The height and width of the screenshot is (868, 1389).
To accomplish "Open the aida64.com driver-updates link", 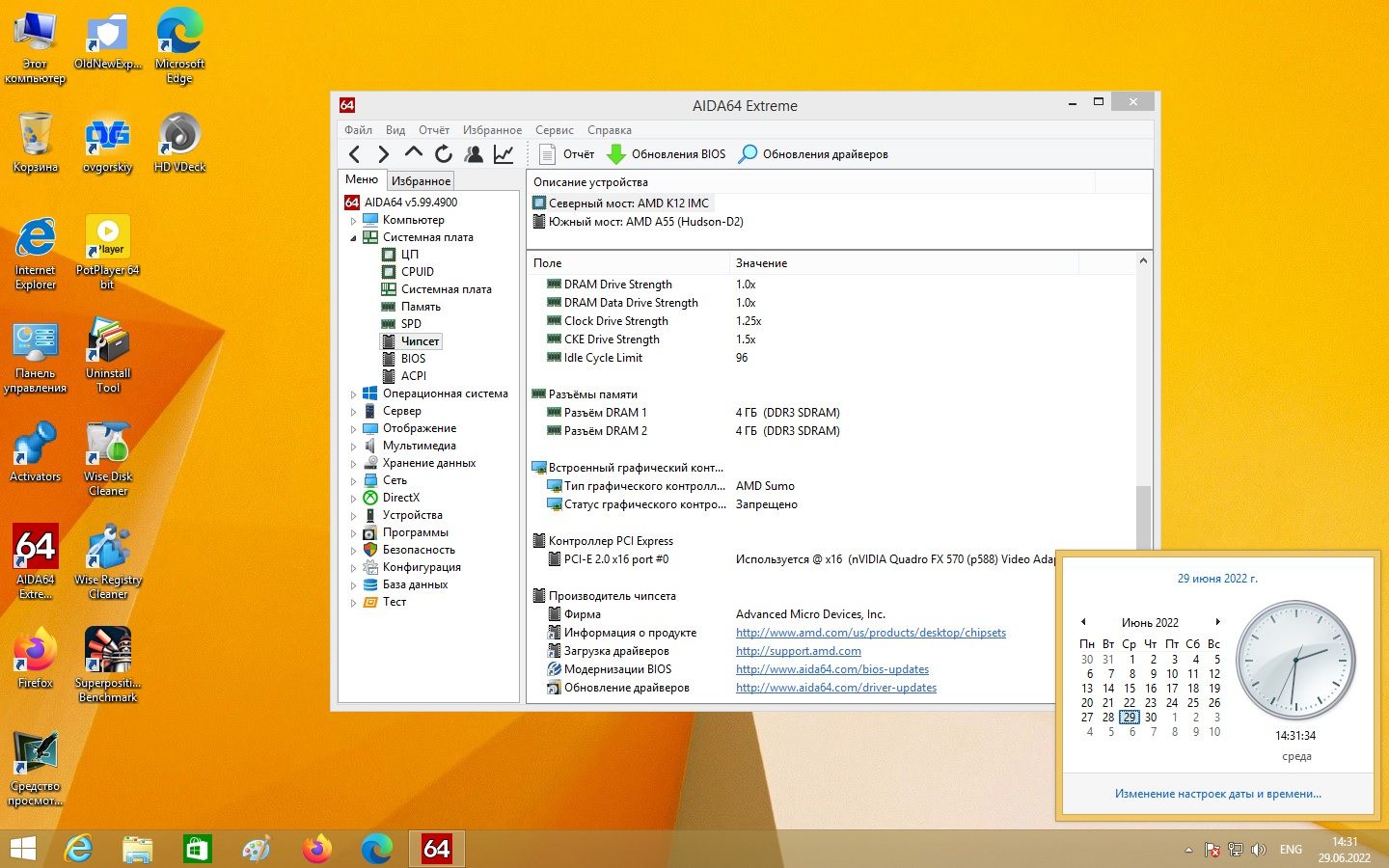I will [836, 688].
